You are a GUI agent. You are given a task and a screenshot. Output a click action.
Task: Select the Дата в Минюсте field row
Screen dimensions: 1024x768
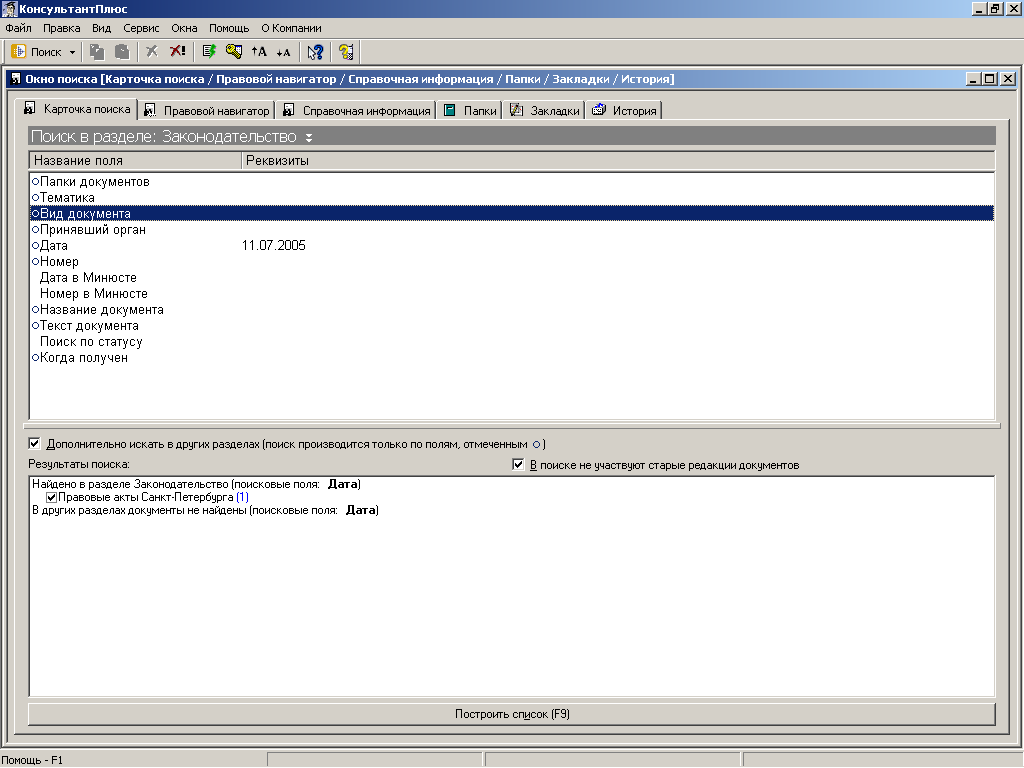pyautogui.click(x=512, y=278)
